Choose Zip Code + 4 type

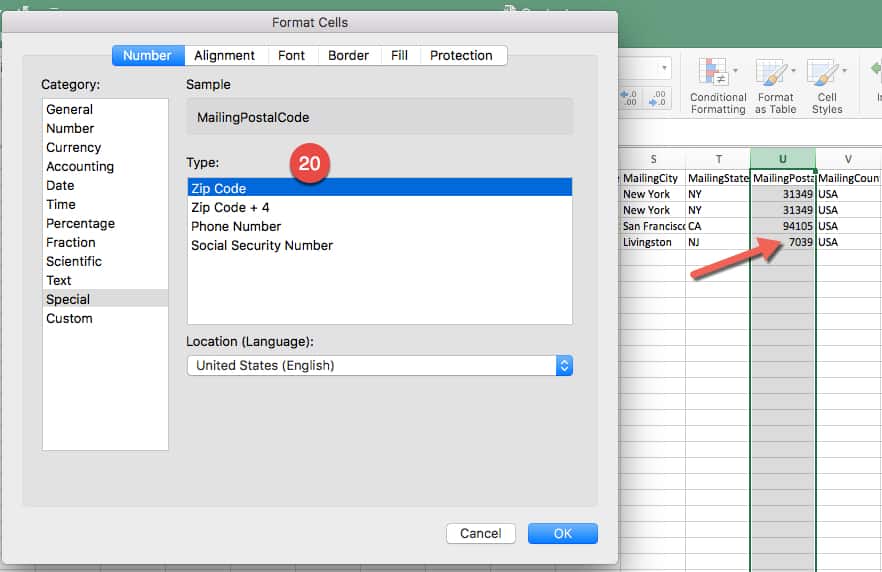(x=230, y=207)
